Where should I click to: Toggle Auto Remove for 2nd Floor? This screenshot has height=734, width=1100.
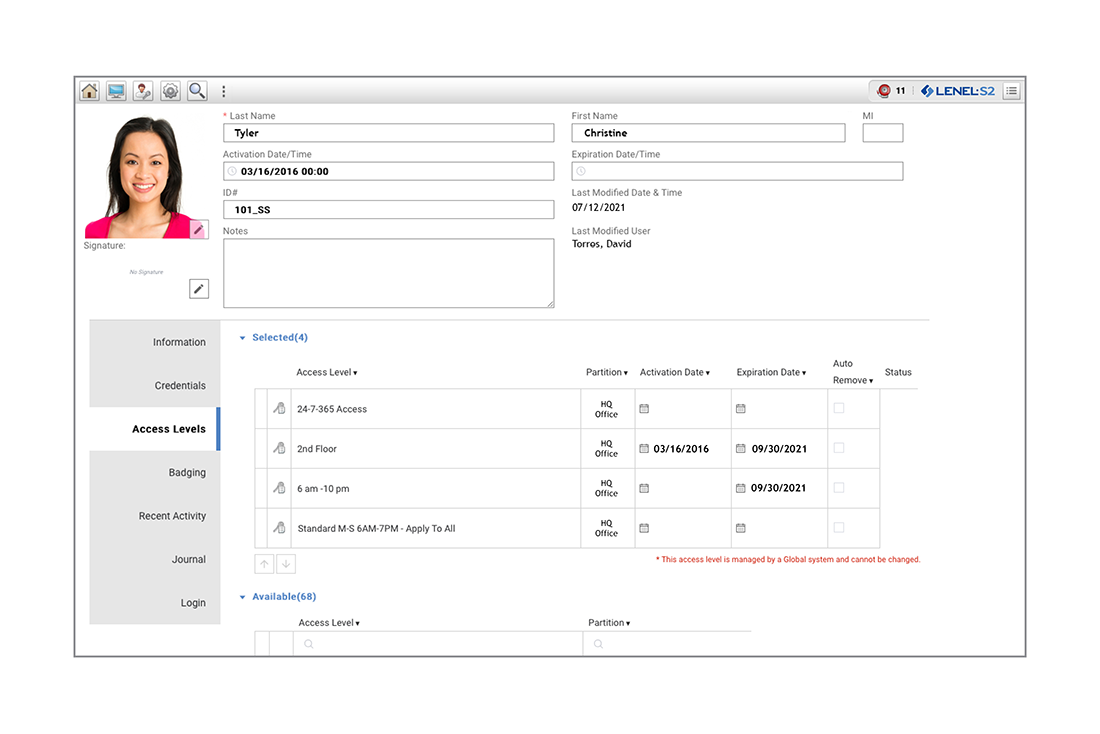[x=839, y=448]
